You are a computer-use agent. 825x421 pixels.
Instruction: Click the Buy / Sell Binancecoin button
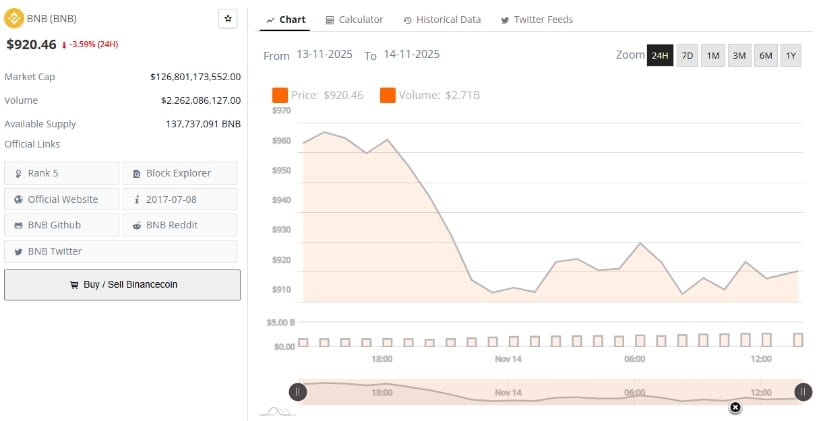click(x=122, y=285)
